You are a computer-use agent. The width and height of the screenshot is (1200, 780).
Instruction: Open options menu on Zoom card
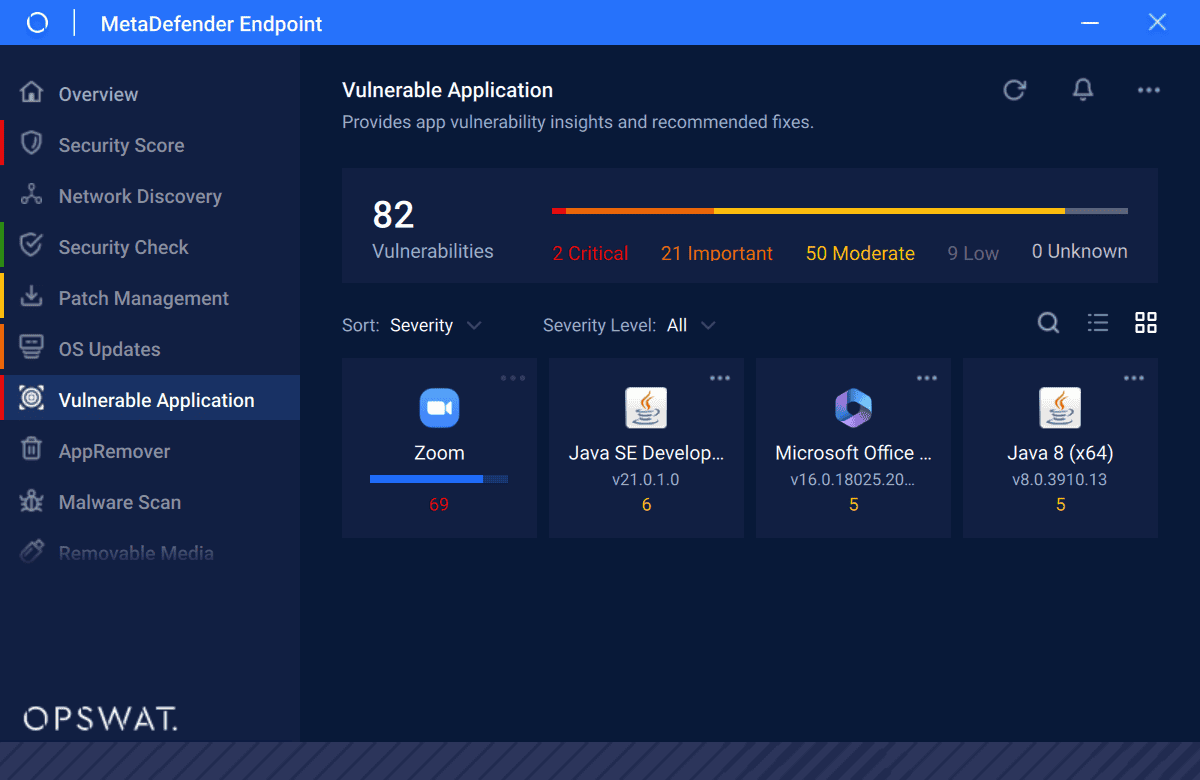[513, 378]
